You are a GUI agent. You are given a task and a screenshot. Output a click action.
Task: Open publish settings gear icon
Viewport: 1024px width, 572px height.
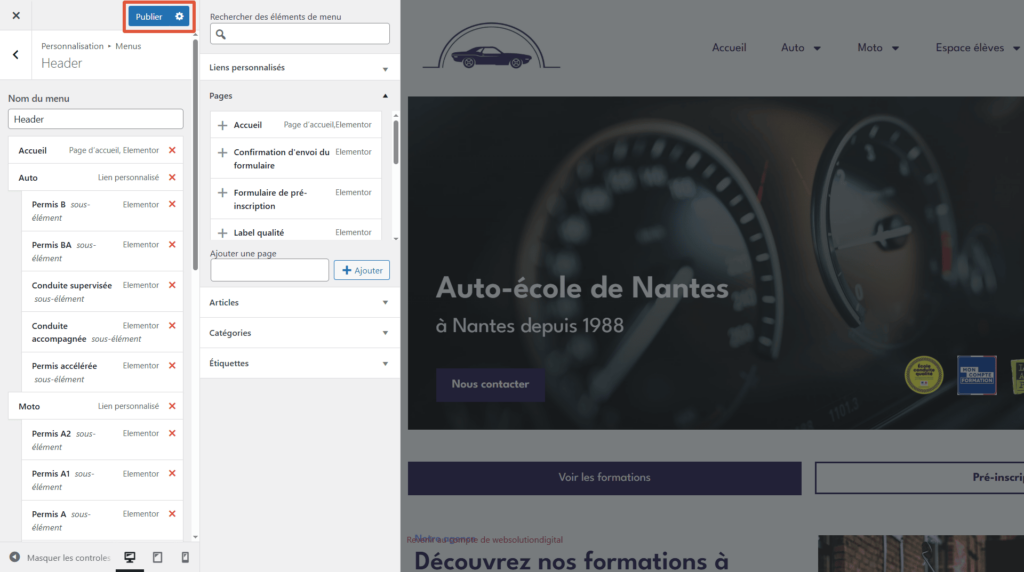pyautogui.click(x=179, y=16)
